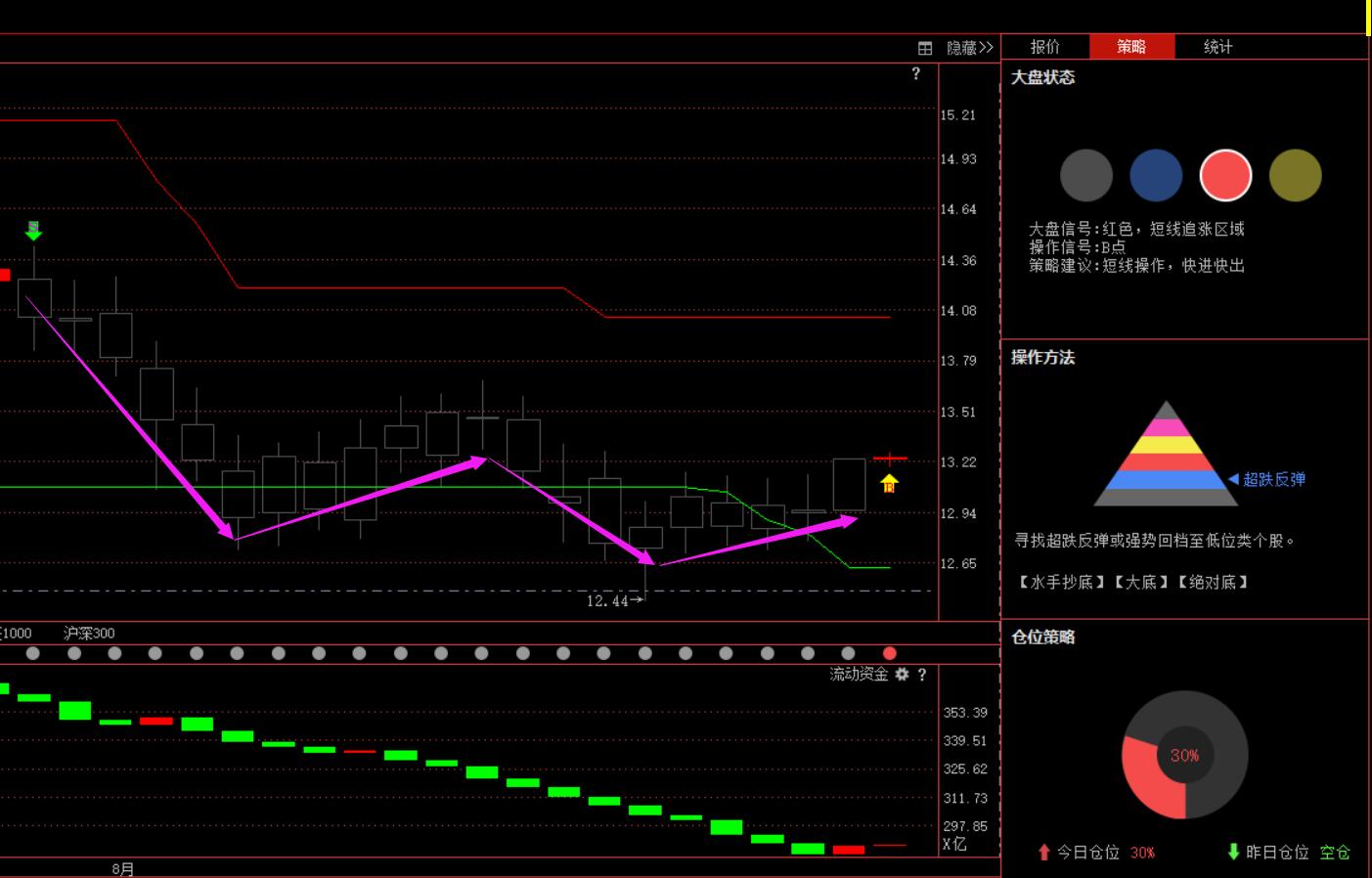Screen dimensions: 1372x878
Task: Click the green down arrow by 昨日仓位
Action: click(x=1233, y=853)
